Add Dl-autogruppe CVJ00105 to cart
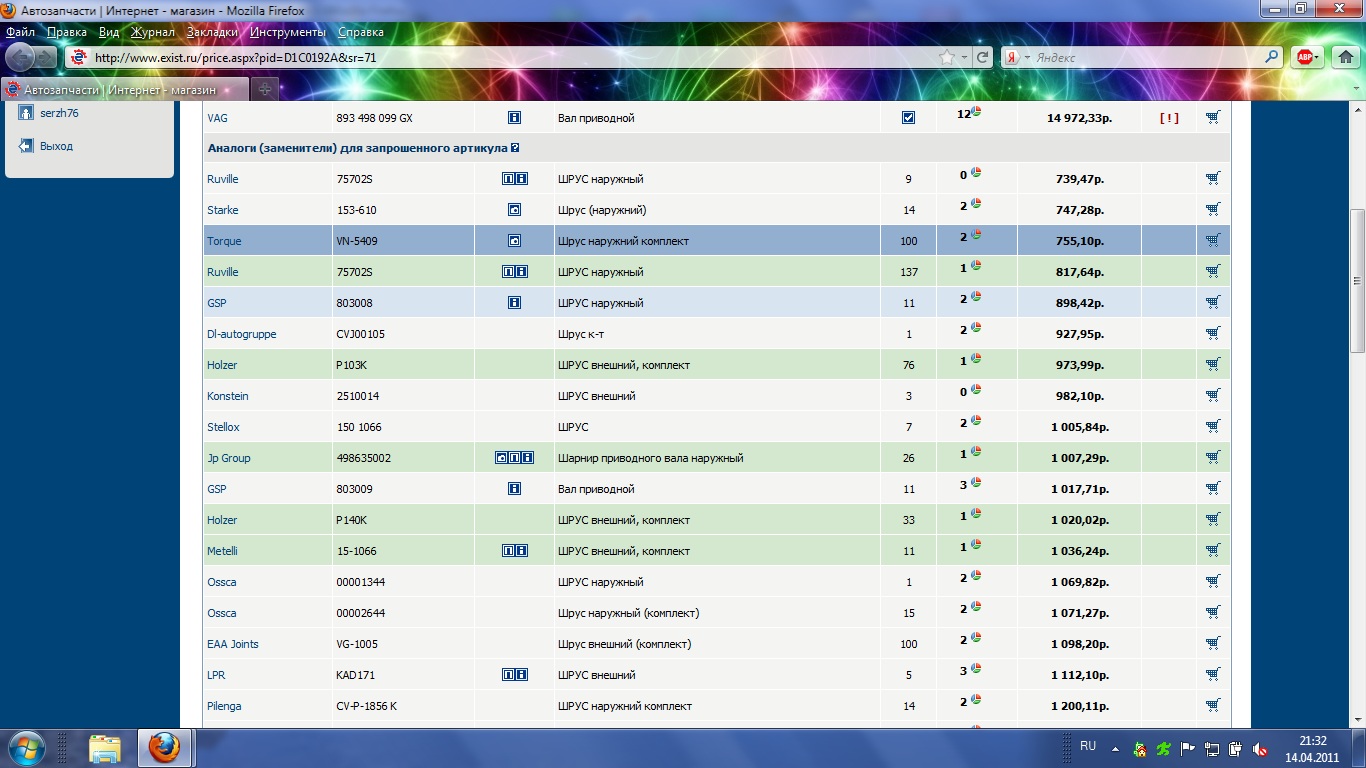This screenshot has height=768, width=1366. pos(1213,333)
